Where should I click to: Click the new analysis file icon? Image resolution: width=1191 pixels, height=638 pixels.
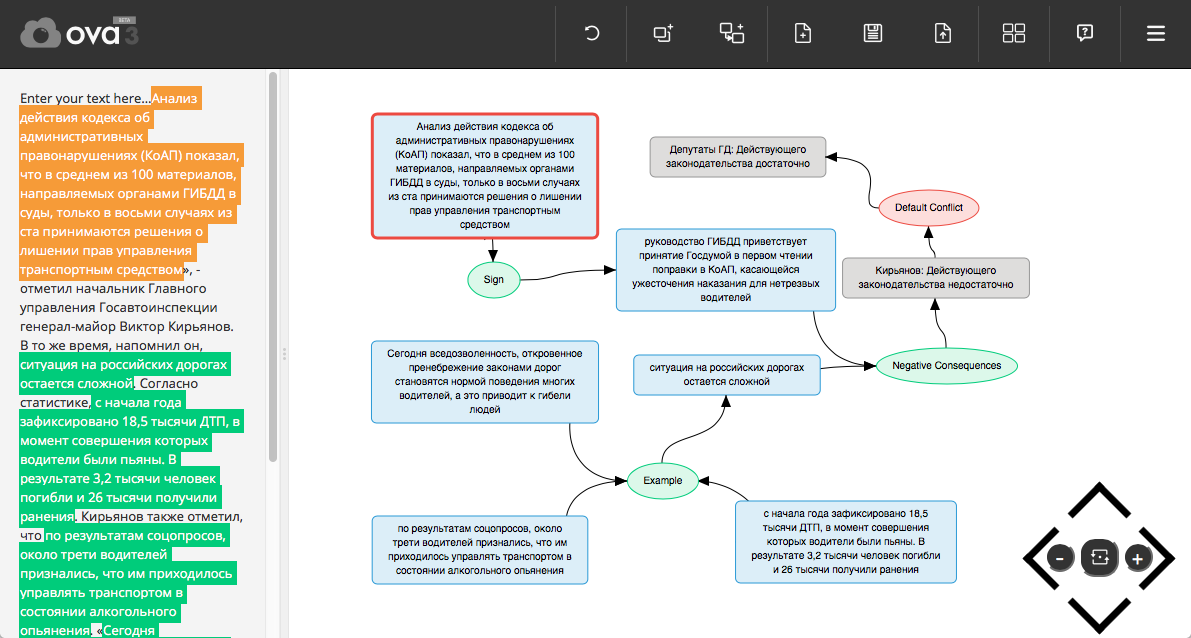tap(803, 33)
